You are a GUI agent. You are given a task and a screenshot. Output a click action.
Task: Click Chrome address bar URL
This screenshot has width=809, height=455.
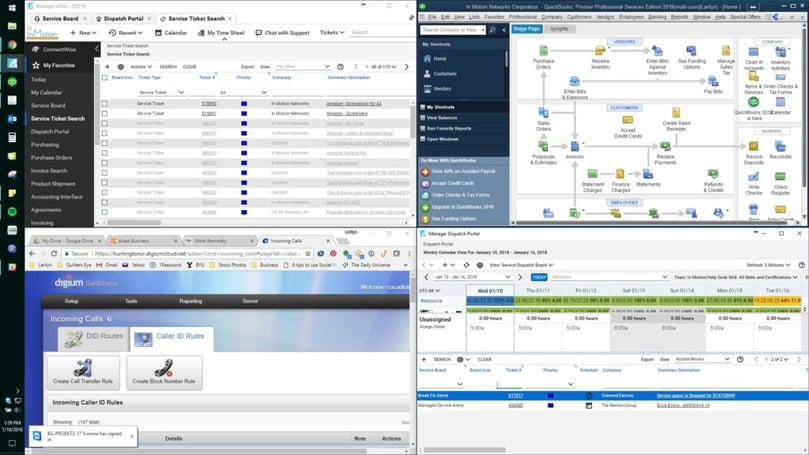198,254
